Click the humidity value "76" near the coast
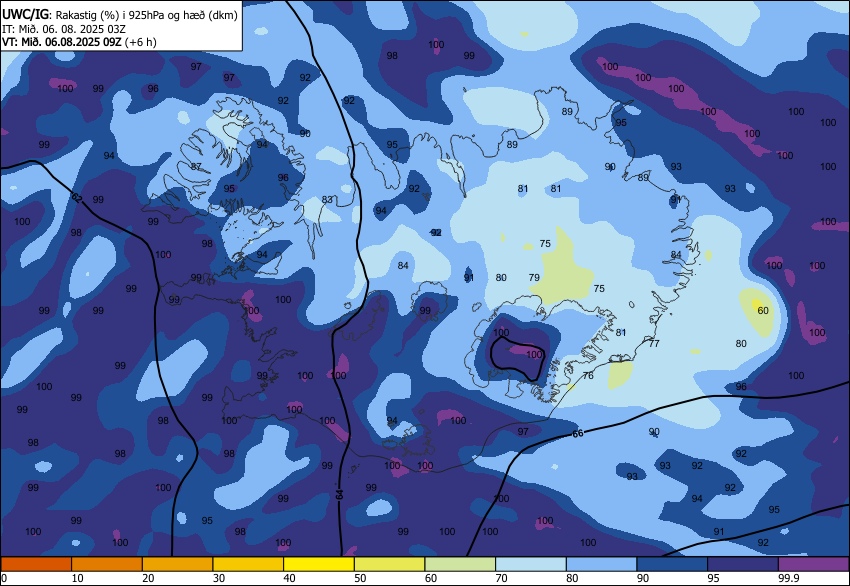Viewport: 850px width, 586px height. coord(588,375)
